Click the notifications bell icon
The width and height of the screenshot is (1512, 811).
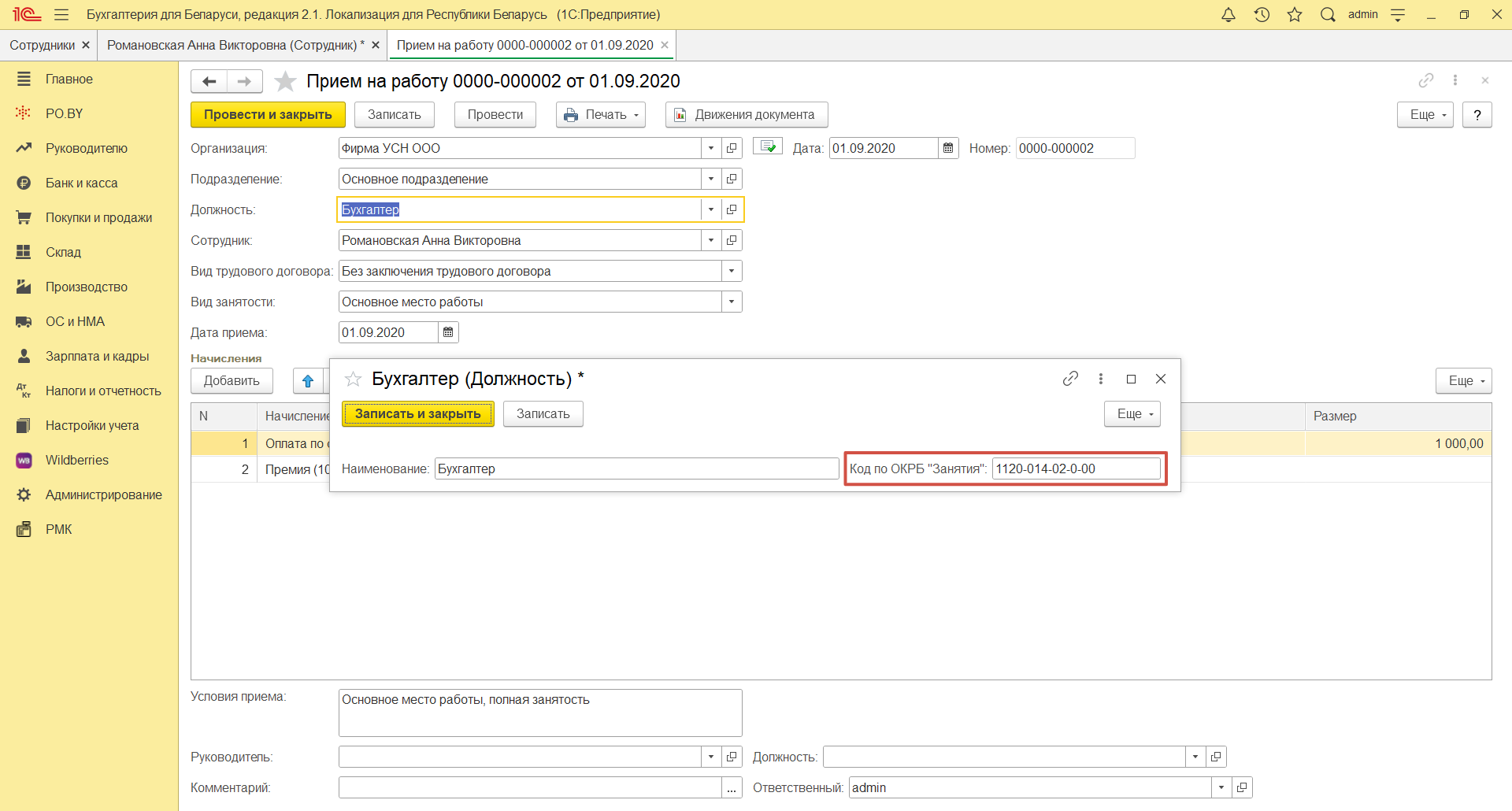(1228, 15)
